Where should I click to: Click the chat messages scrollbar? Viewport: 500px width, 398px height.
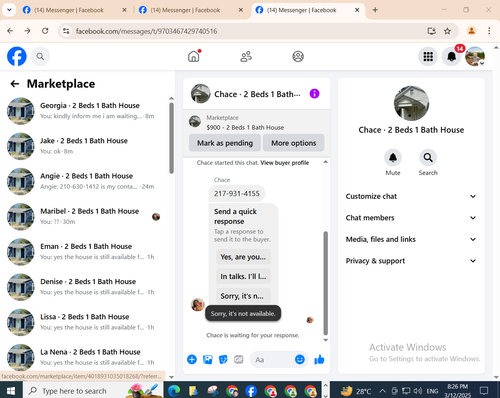click(326, 283)
